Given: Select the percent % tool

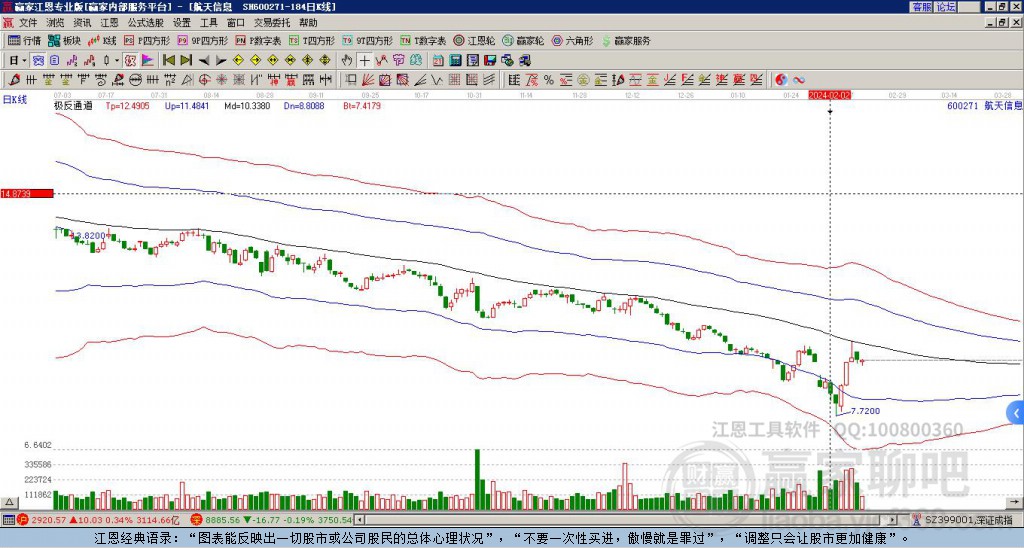Looking at the screenshot, I should [549, 80].
